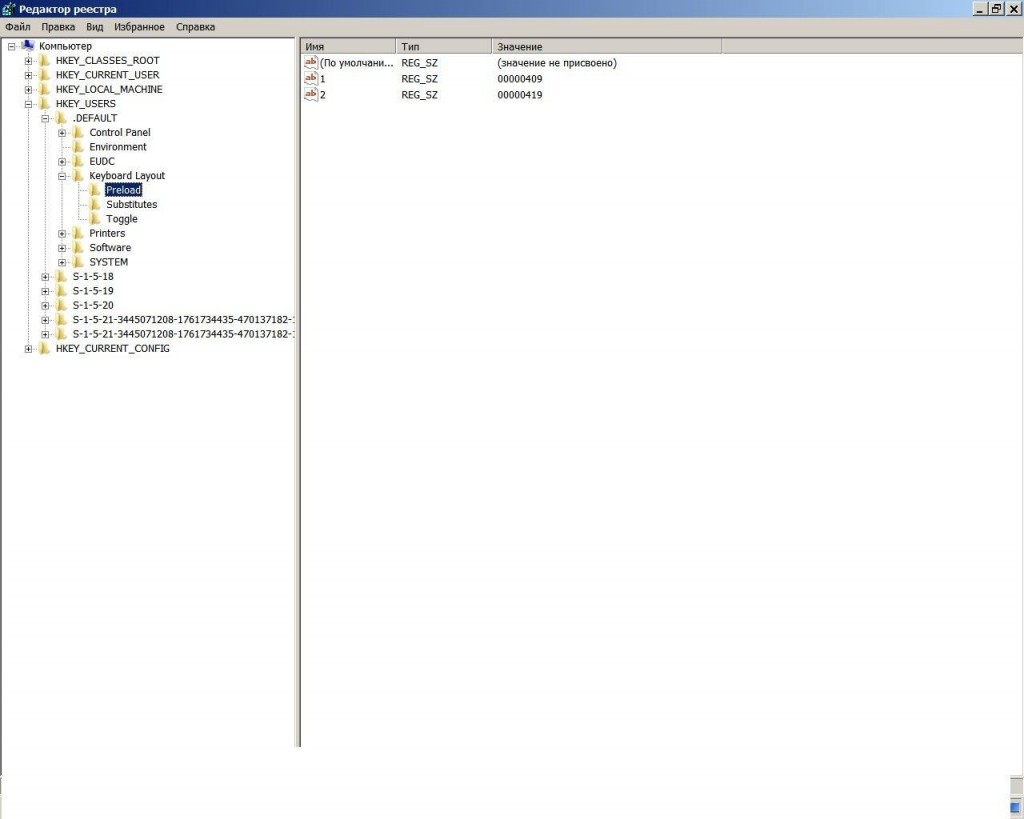Click the icon next to (По умолчанию) value
The image size is (1024, 819).
click(310, 62)
